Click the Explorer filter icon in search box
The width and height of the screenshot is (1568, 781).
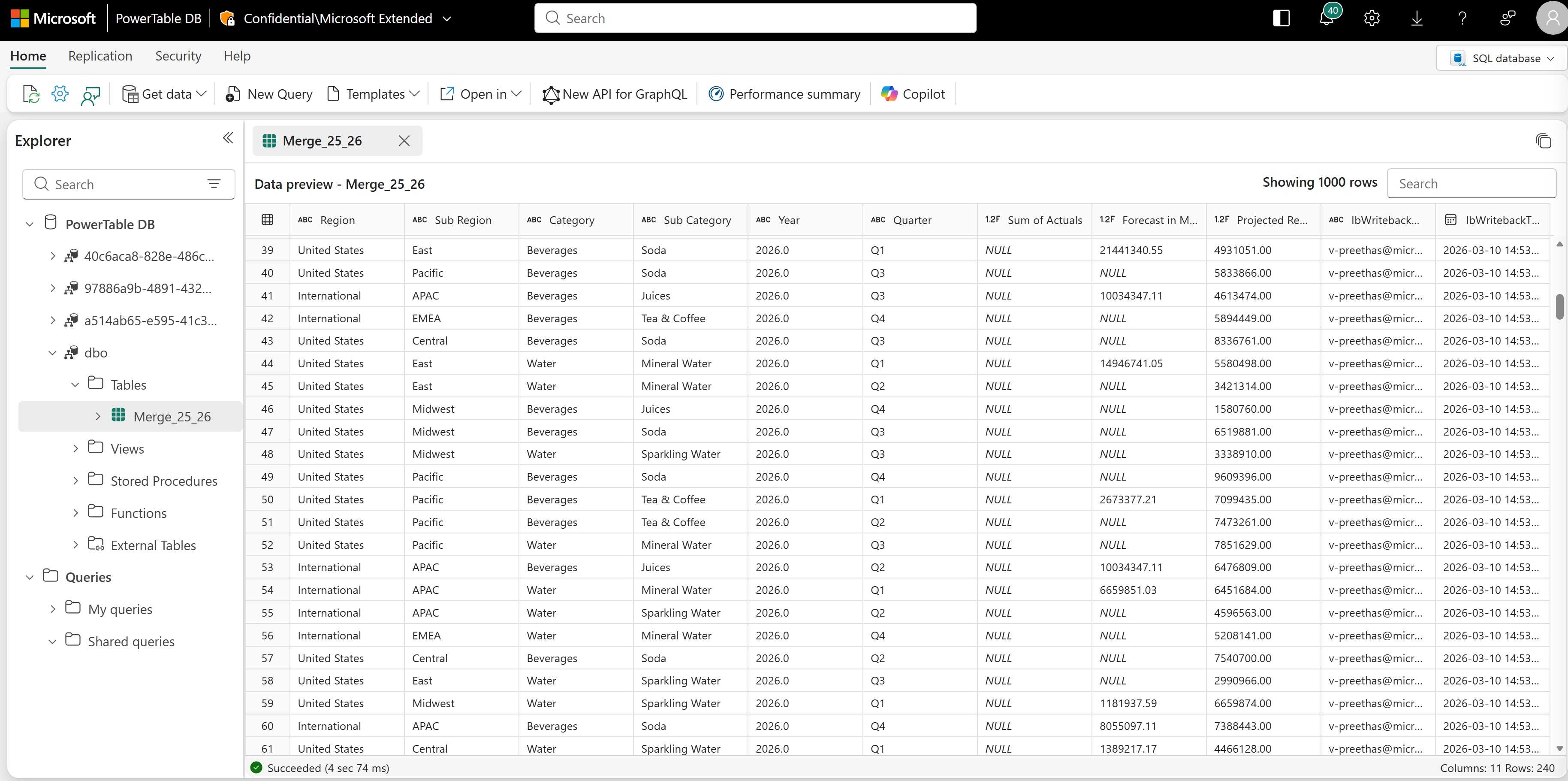pyautogui.click(x=214, y=184)
